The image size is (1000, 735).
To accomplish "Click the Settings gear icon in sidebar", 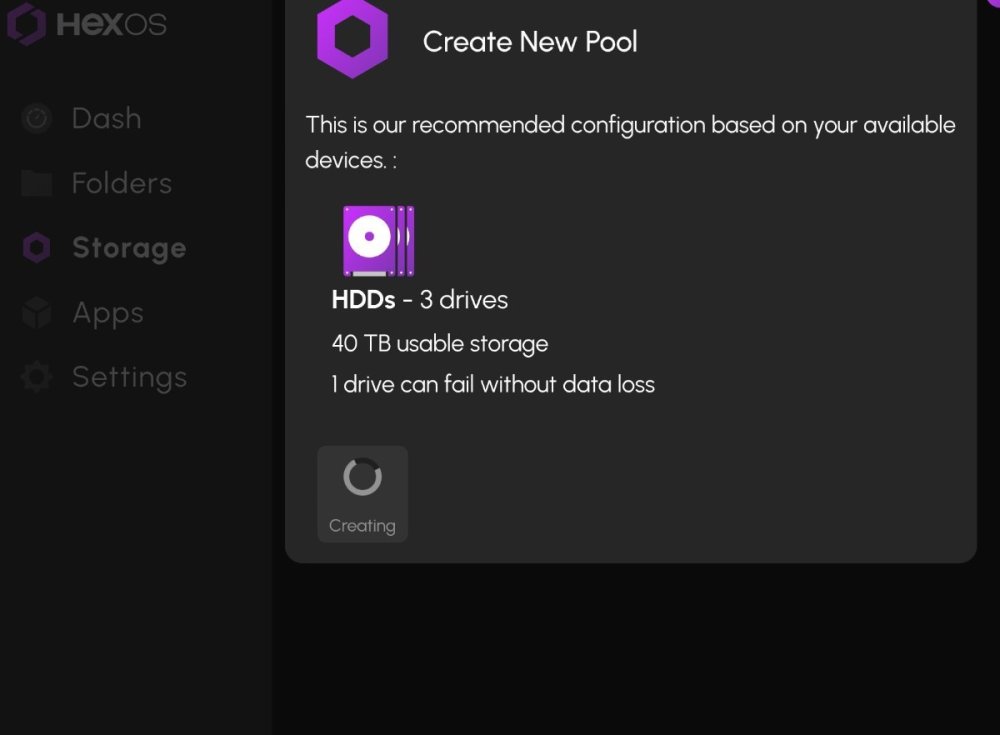I will (37, 377).
